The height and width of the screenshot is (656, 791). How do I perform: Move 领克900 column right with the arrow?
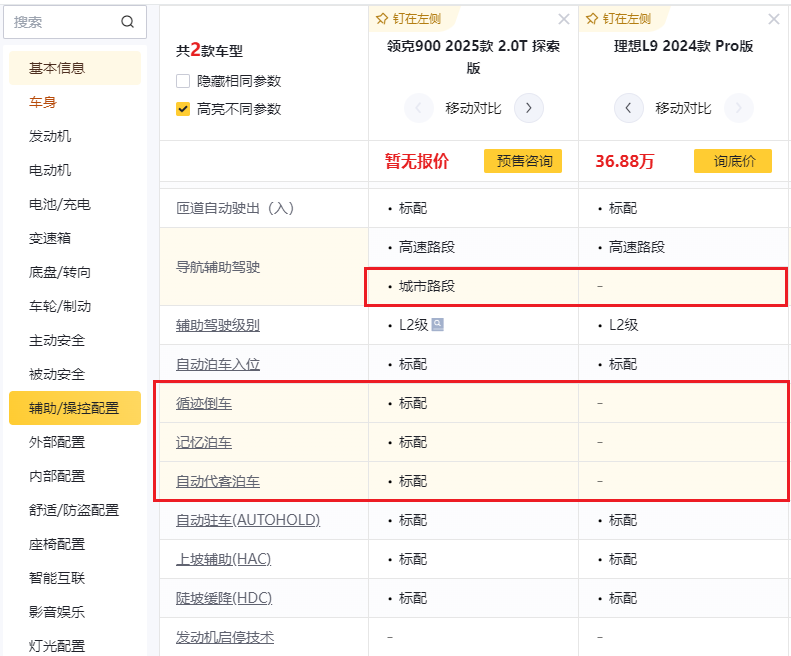[528, 108]
